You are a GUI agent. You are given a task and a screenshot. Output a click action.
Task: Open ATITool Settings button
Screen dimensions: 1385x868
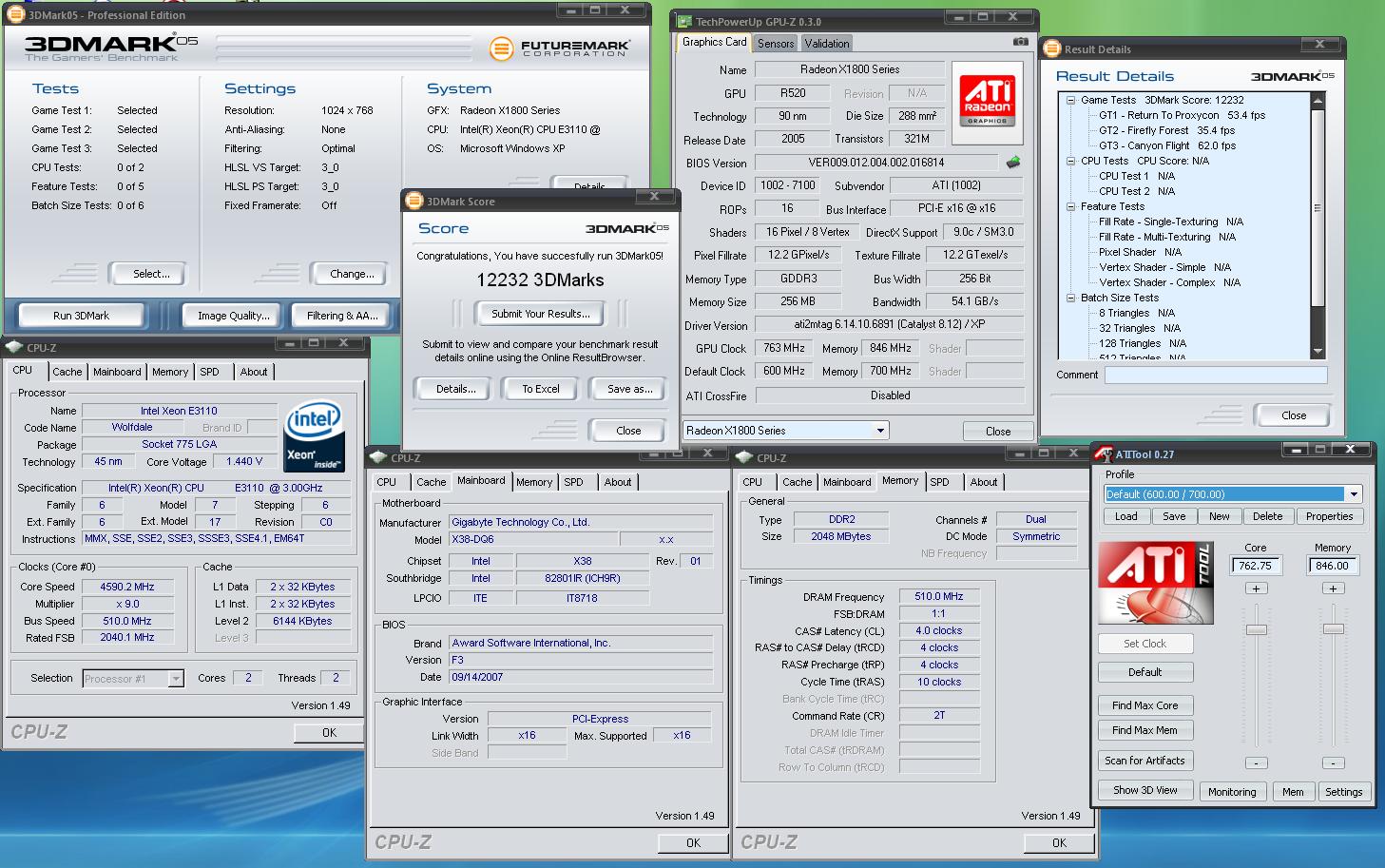1343,791
